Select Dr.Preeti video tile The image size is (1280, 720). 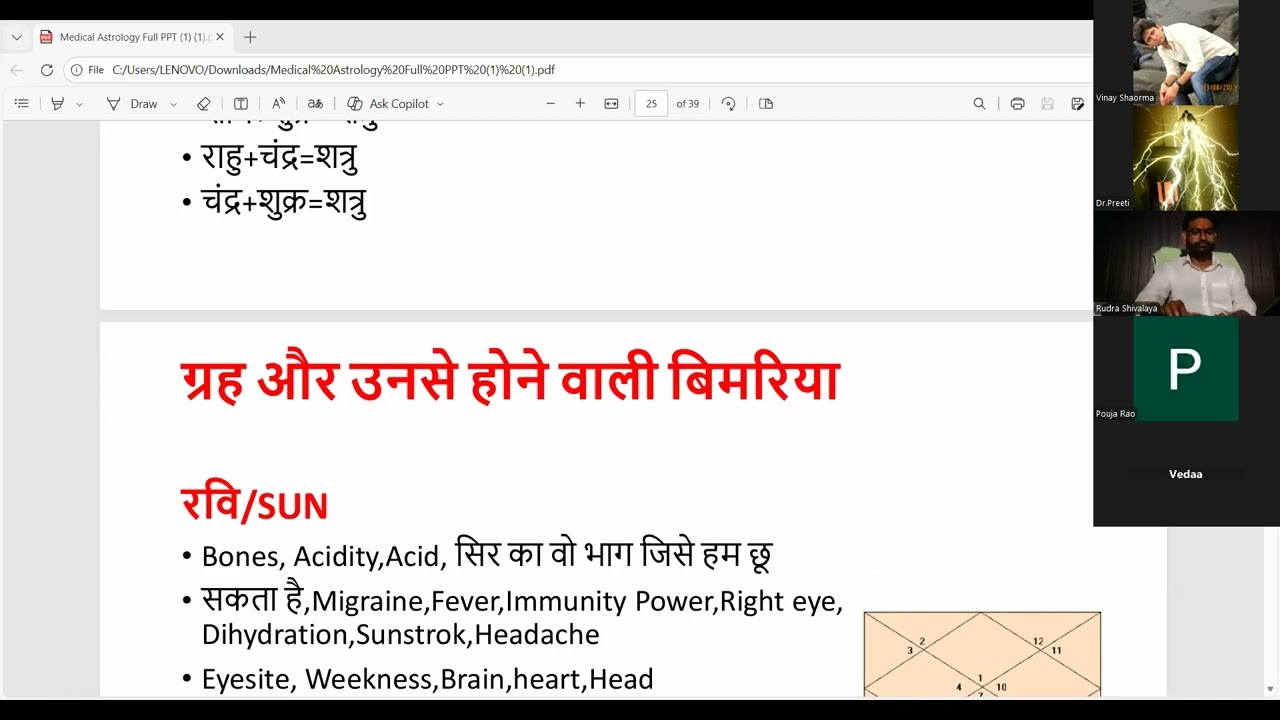[x=1186, y=158]
